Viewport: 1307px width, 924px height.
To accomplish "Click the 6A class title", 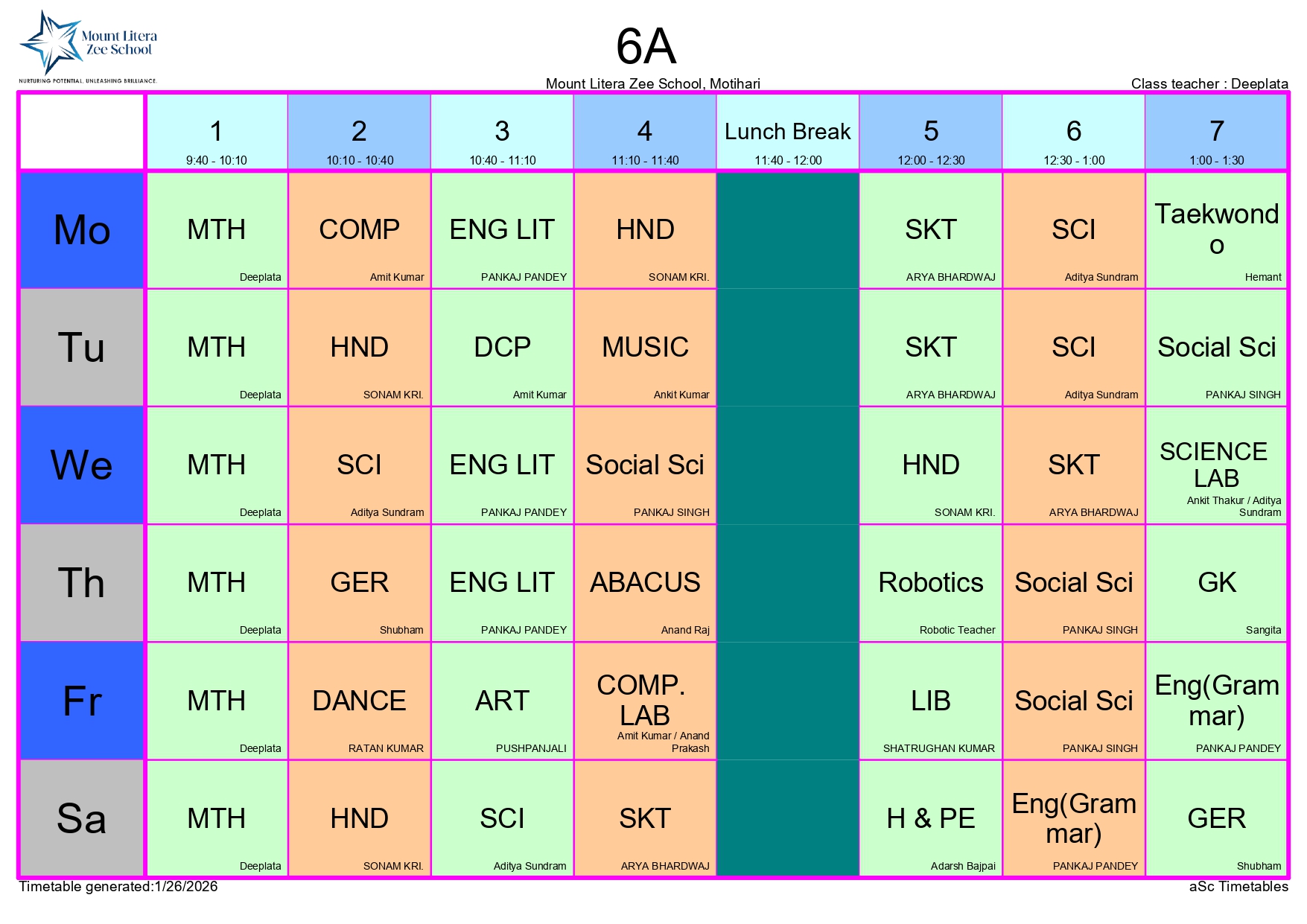I will tap(646, 47).
